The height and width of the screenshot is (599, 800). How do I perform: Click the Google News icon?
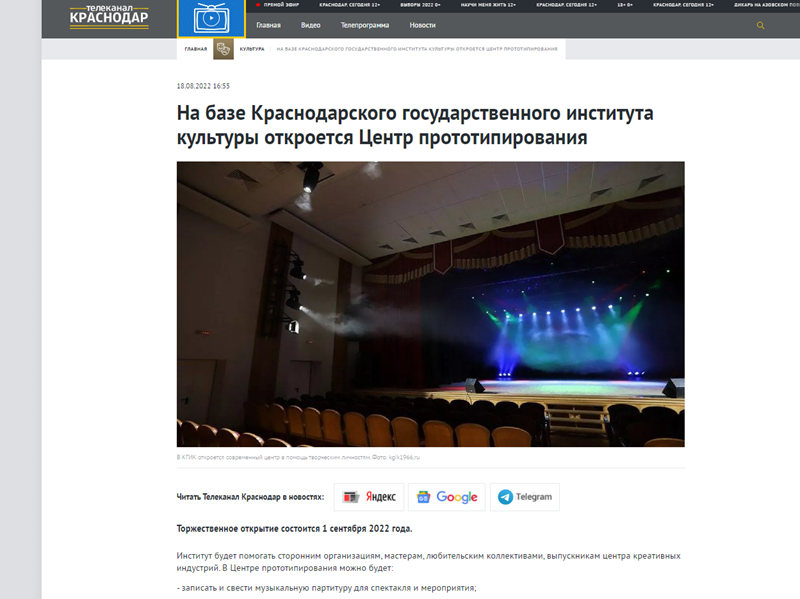[x=423, y=497]
